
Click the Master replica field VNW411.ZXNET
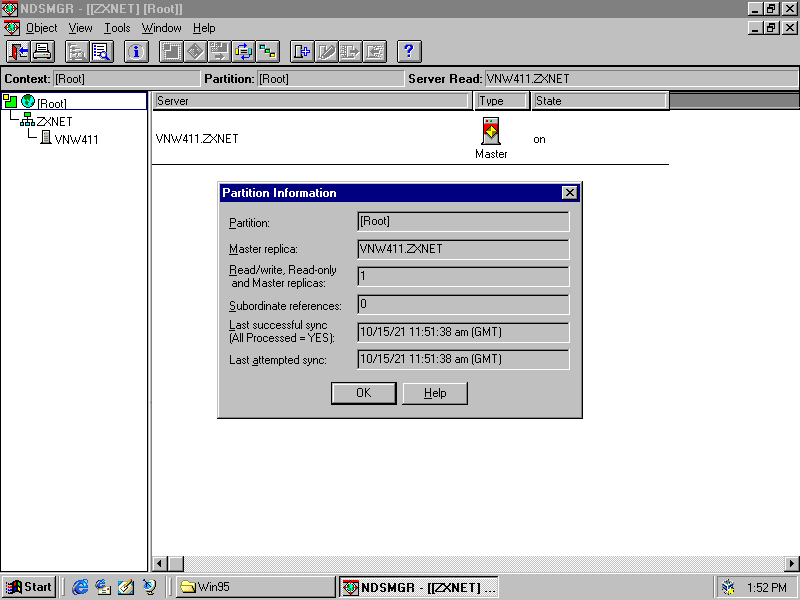[x=463, y=249]
